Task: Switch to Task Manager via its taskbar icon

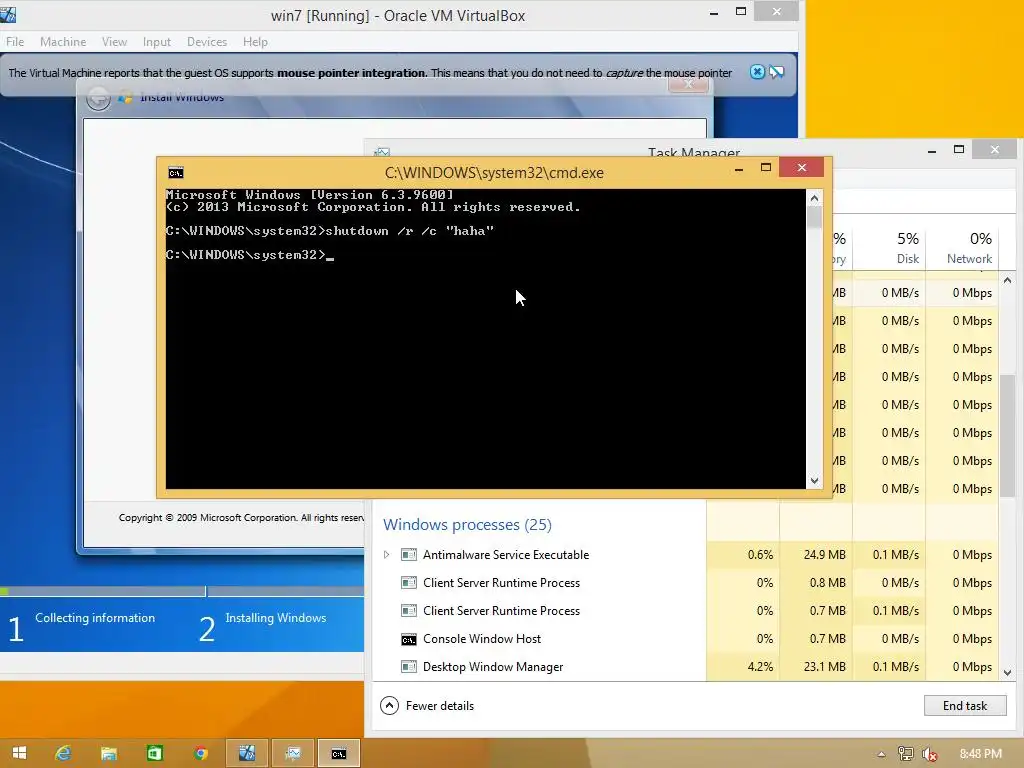Action: click(293, 753)
